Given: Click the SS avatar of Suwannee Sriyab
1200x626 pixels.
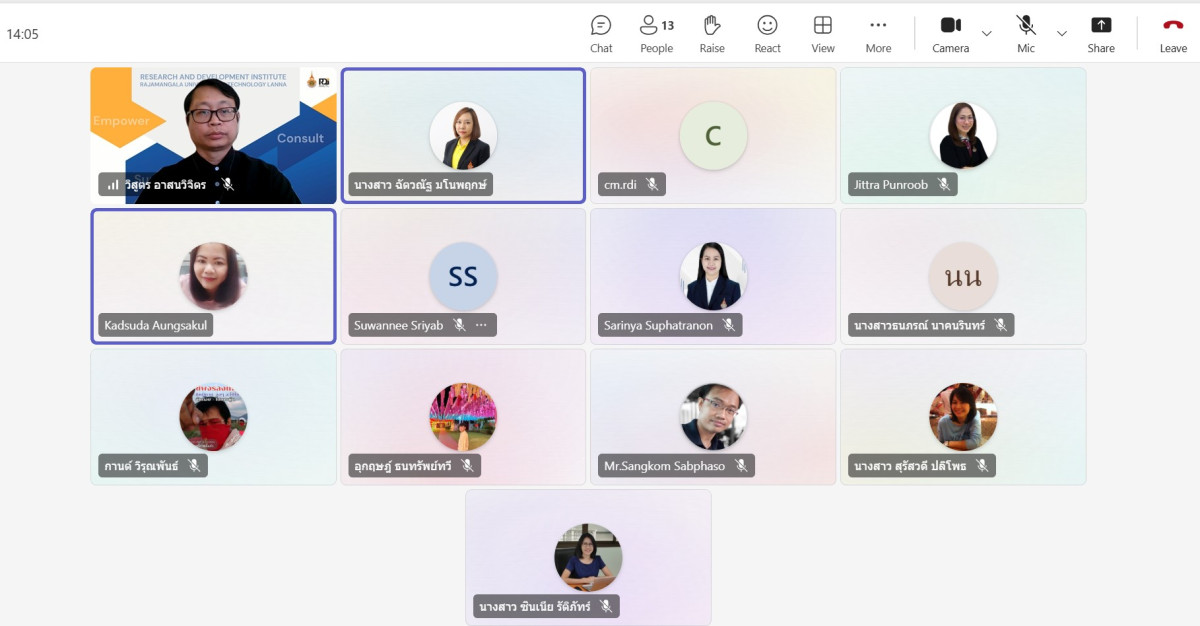Looking at the screenshot, I should pos(463,276).
